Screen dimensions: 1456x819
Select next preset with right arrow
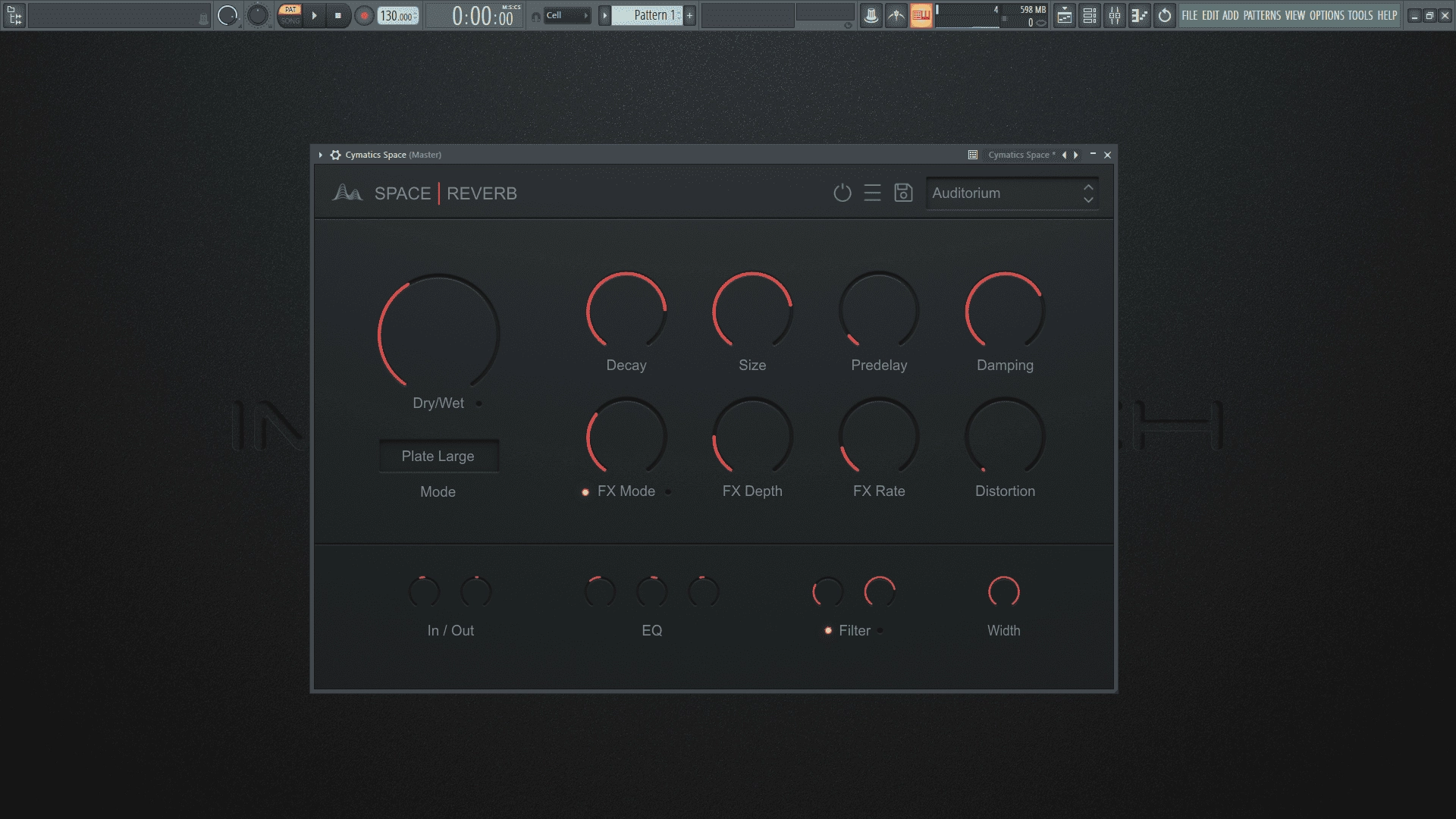(1075, 155)
